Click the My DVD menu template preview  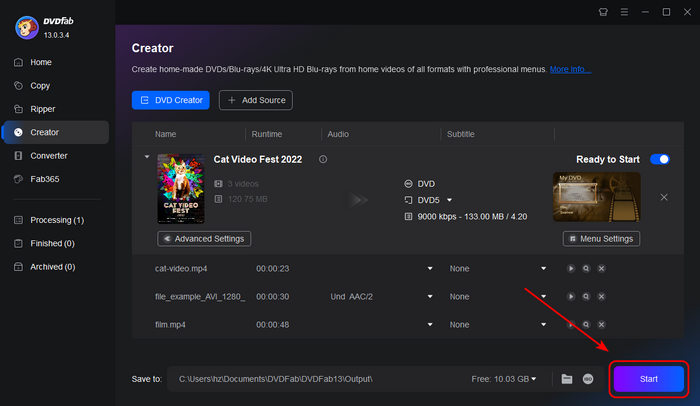tap(596, 197)
